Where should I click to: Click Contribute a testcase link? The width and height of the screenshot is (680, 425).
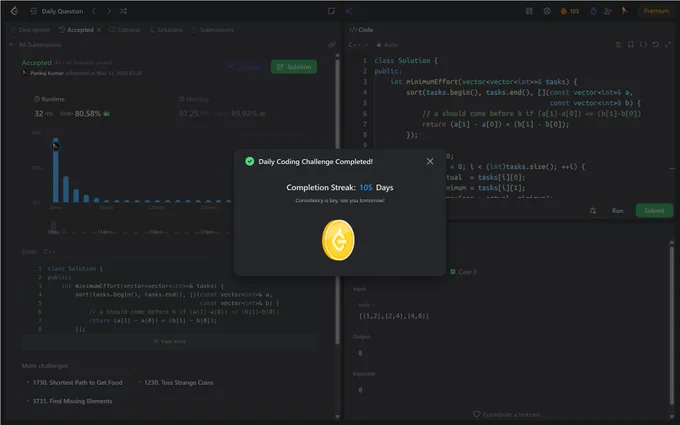pyautogui.click(x=507, y=415)
